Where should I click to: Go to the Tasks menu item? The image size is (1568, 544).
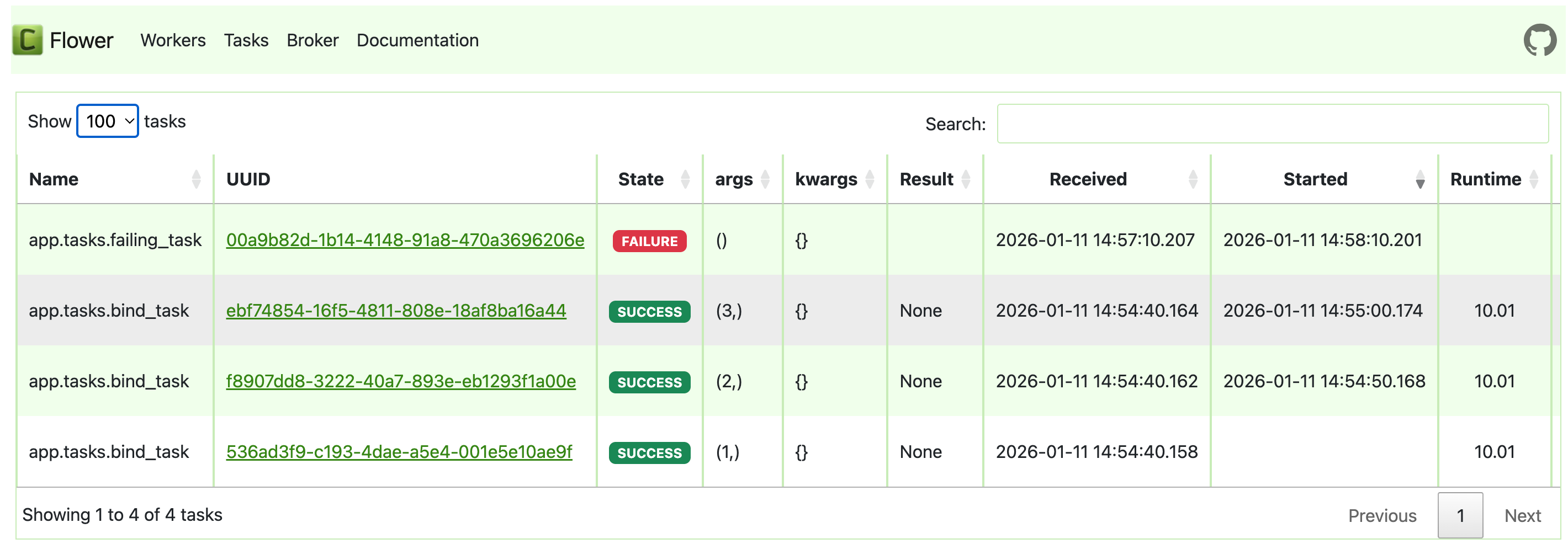pos(246,41)
